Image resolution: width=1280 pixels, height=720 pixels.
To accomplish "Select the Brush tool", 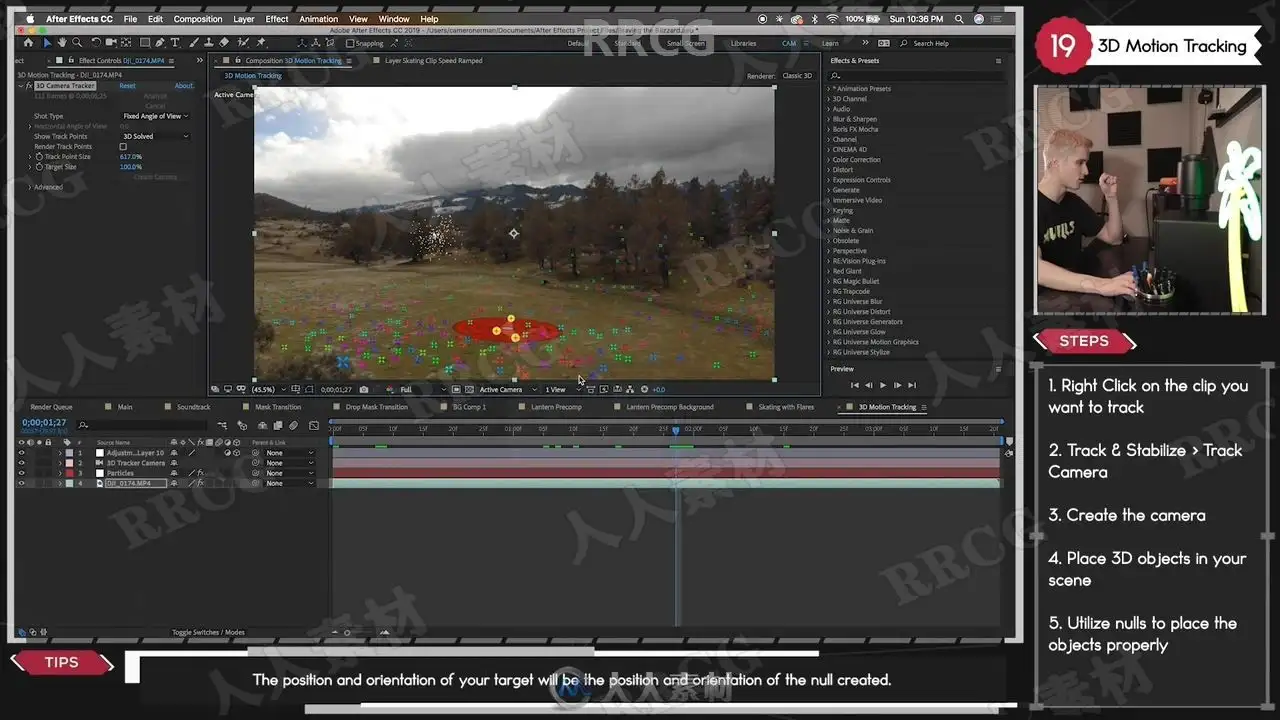I will 193,43.
